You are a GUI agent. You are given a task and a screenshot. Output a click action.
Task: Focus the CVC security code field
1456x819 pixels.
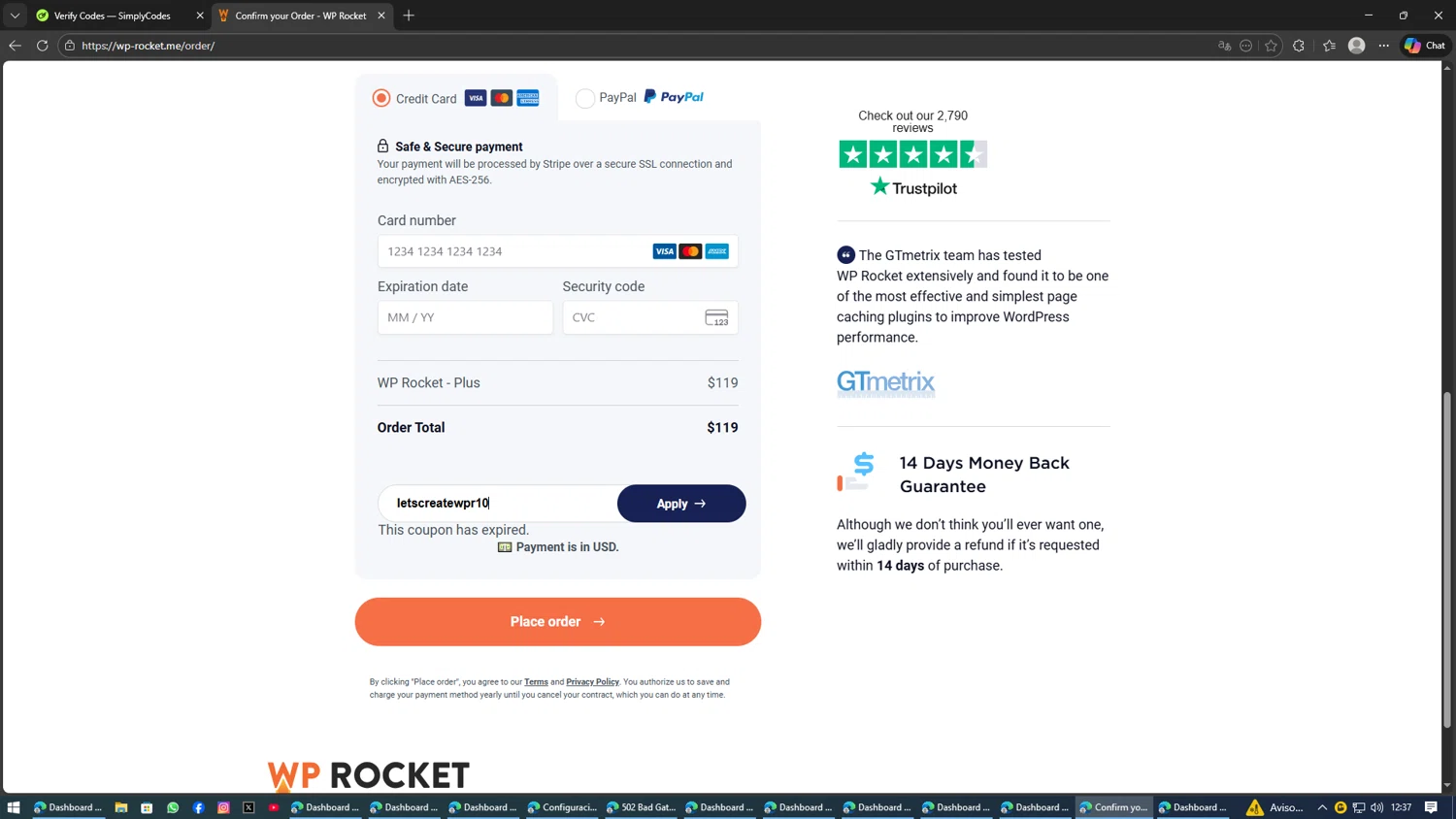point(650,317)
